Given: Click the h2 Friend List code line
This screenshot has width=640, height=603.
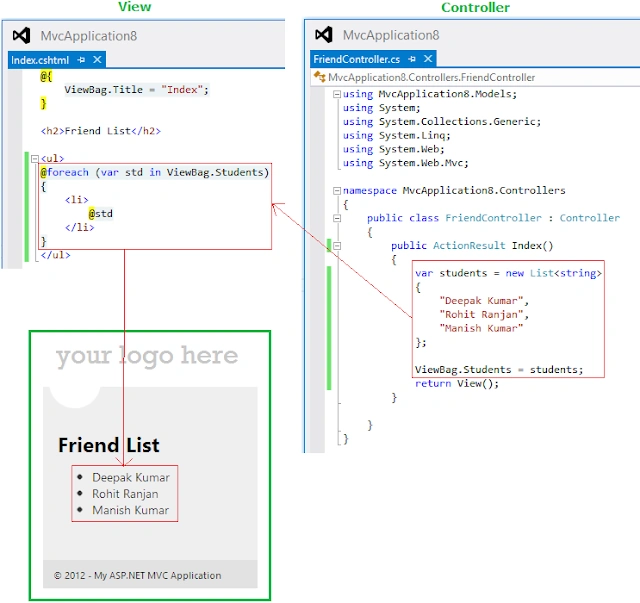Looking at the screenshot, I should 101,131.
